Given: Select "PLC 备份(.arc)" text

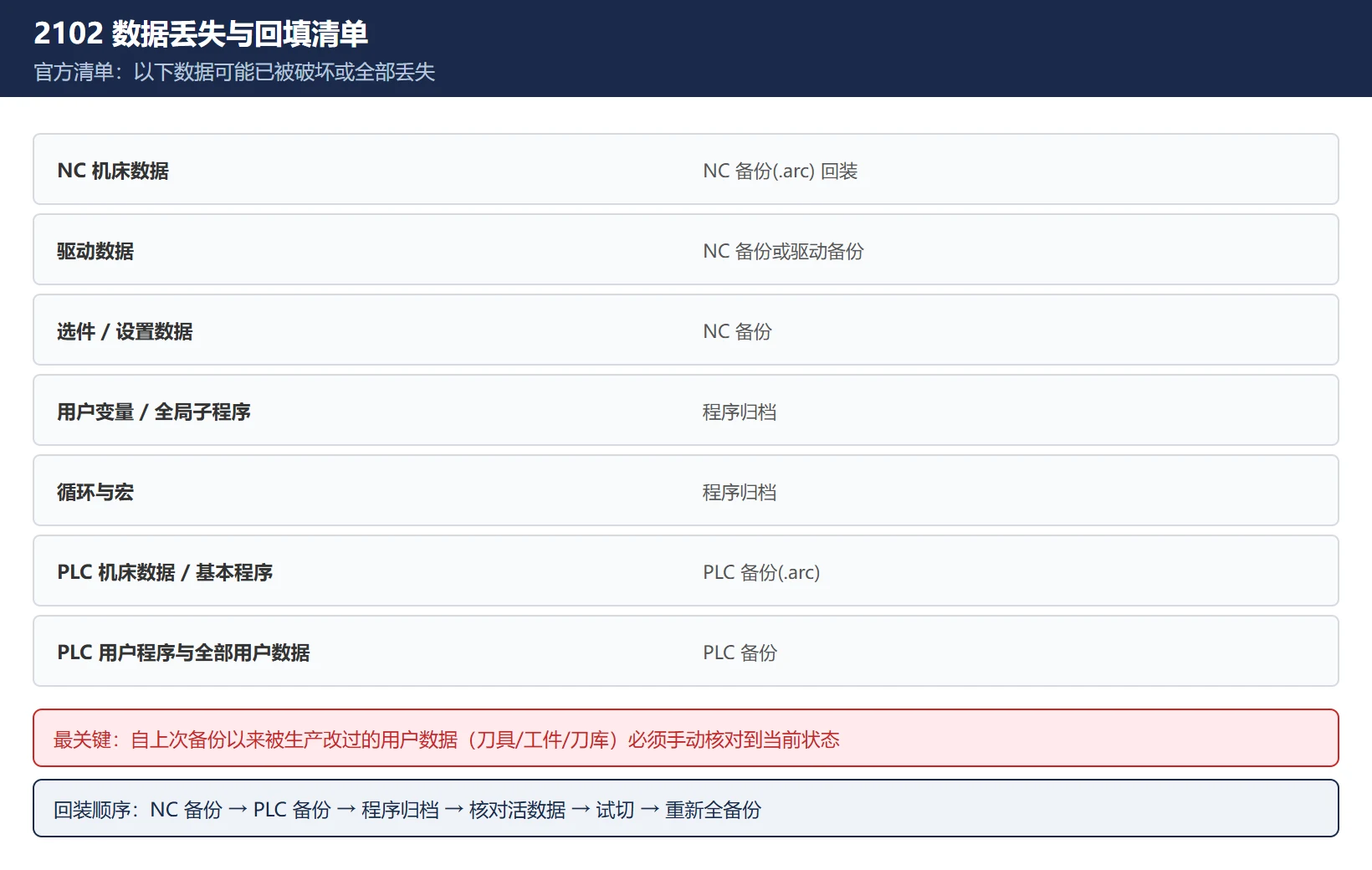Looking at the screenshot, I should tap(761, 572).
